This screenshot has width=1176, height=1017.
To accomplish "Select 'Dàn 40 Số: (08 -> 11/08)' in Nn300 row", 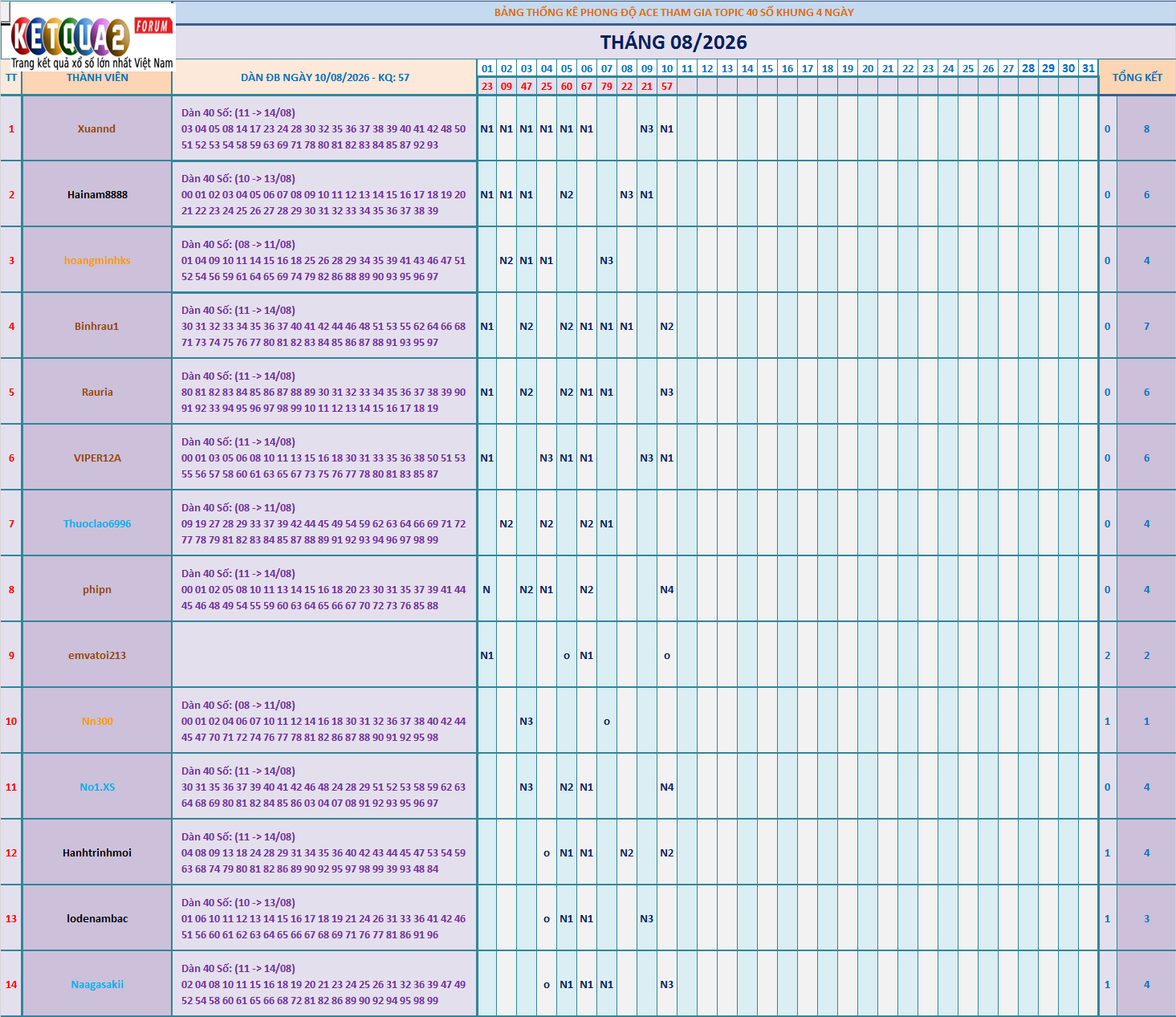I will pyautogui.click(x=238, y=706).
